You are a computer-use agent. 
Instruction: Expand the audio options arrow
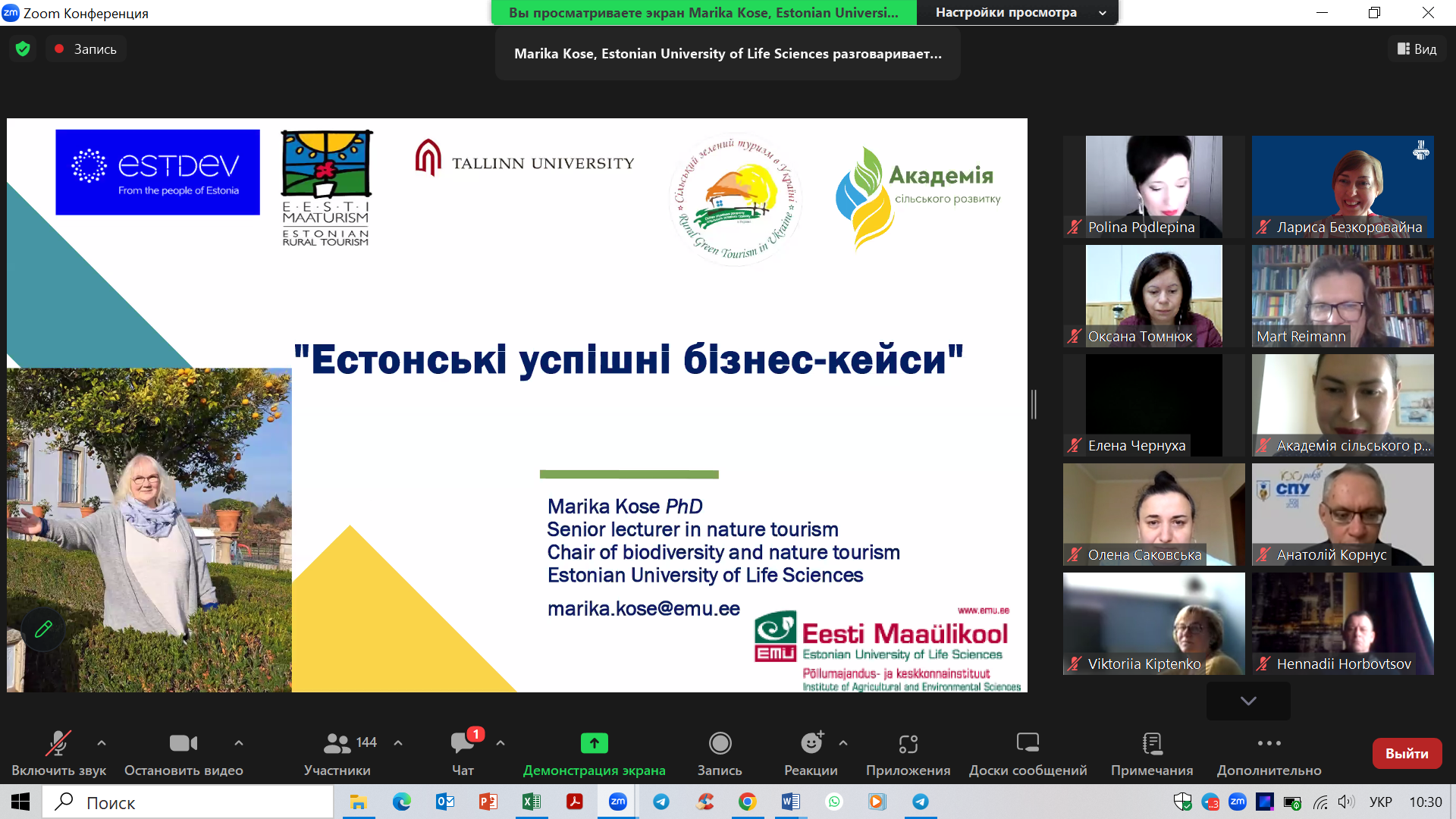pos(102,743)
